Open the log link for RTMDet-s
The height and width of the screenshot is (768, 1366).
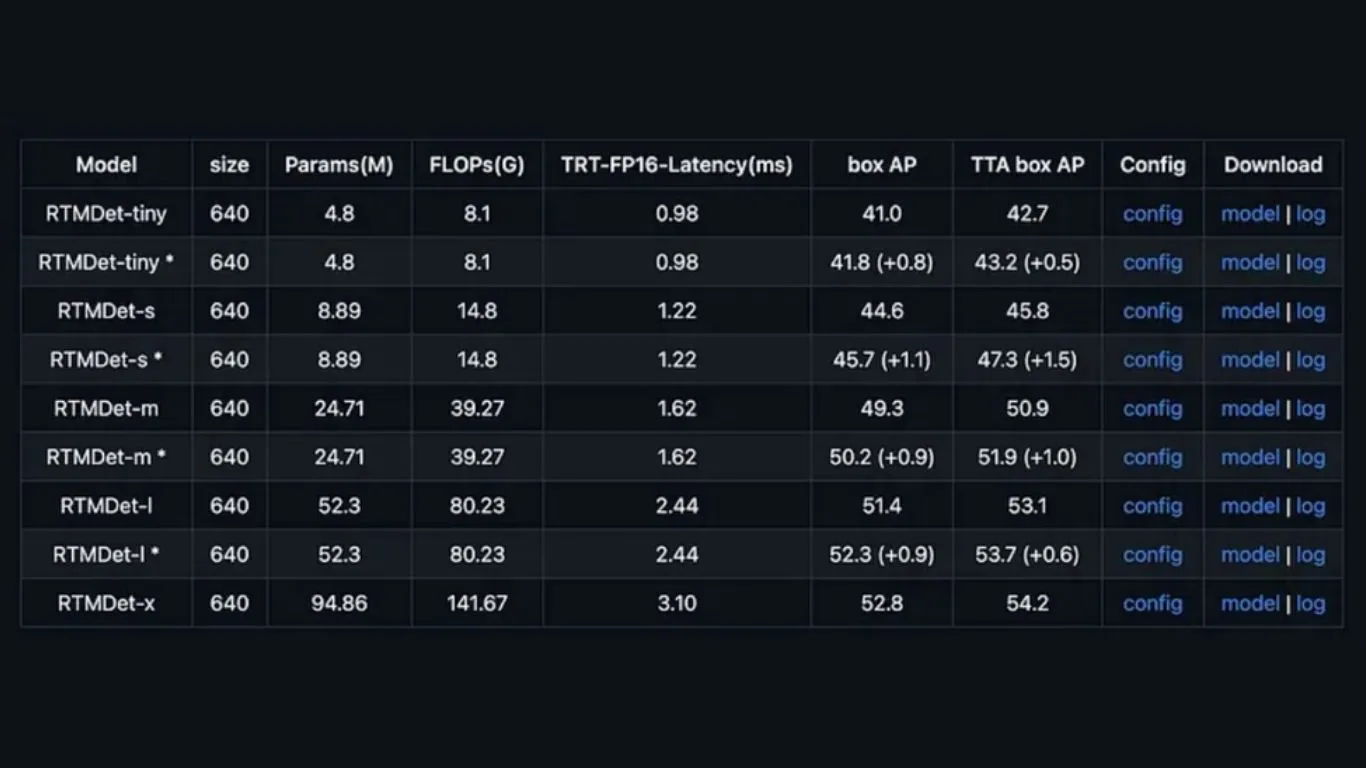coord(1311,311)
